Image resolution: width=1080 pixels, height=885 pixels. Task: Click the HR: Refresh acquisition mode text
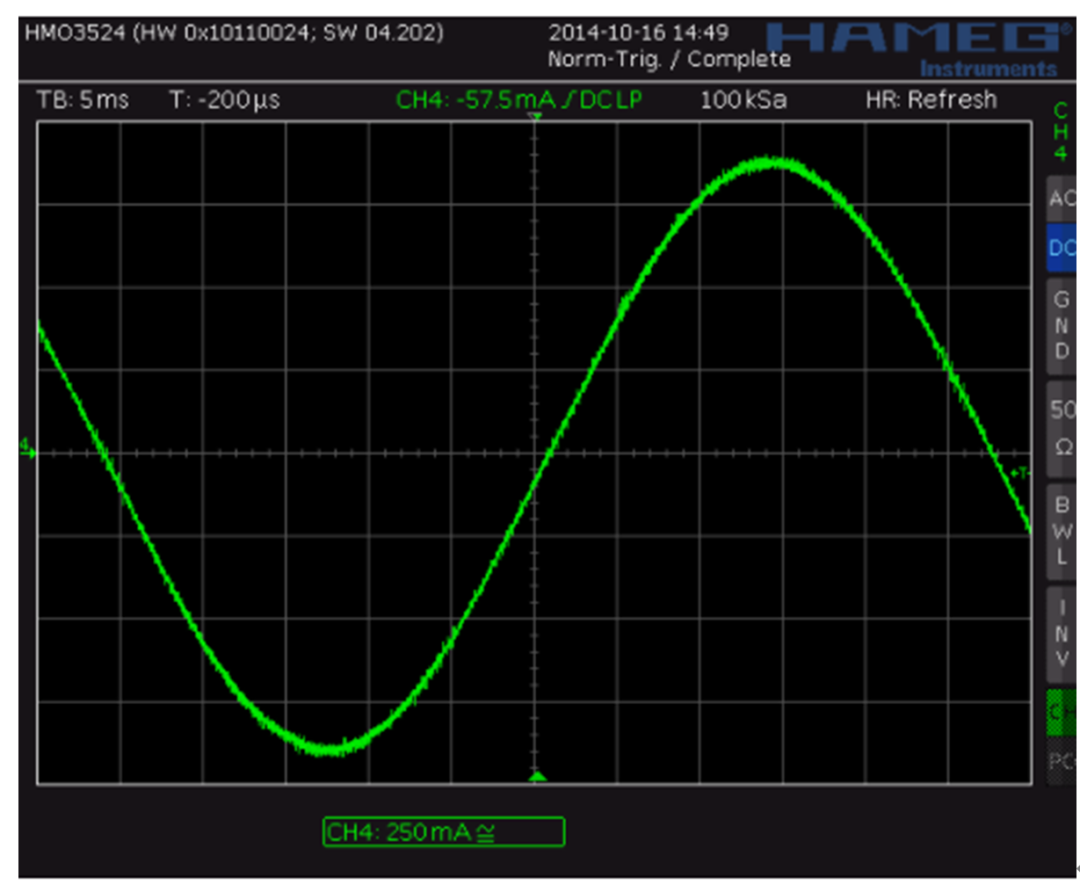[931, 100]
